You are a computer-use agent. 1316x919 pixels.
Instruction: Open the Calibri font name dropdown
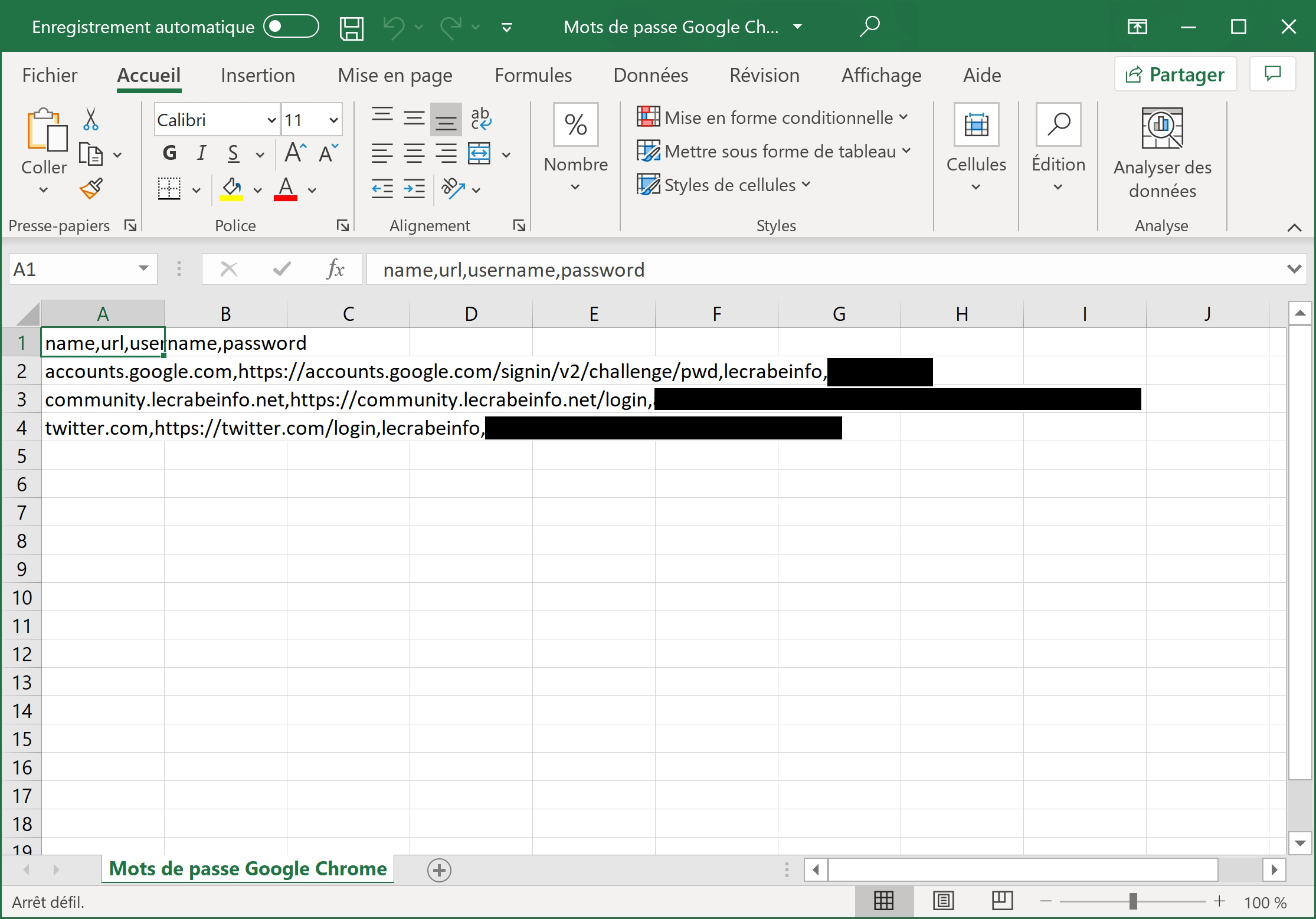(271, 120)
